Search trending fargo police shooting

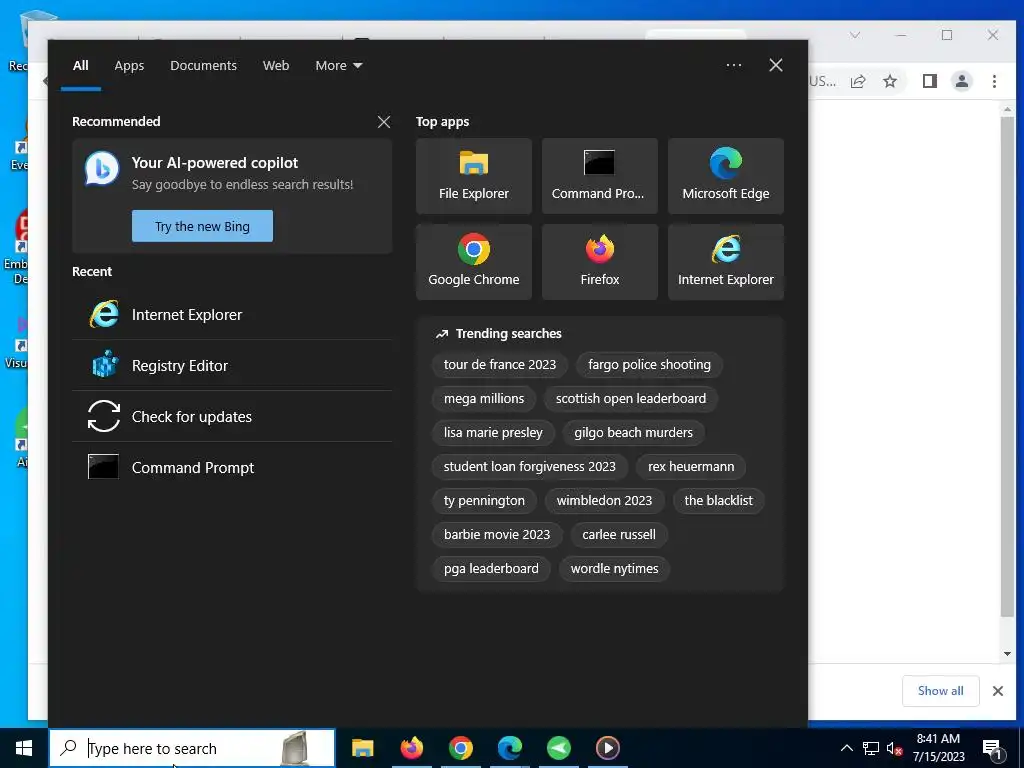(649, 364)
